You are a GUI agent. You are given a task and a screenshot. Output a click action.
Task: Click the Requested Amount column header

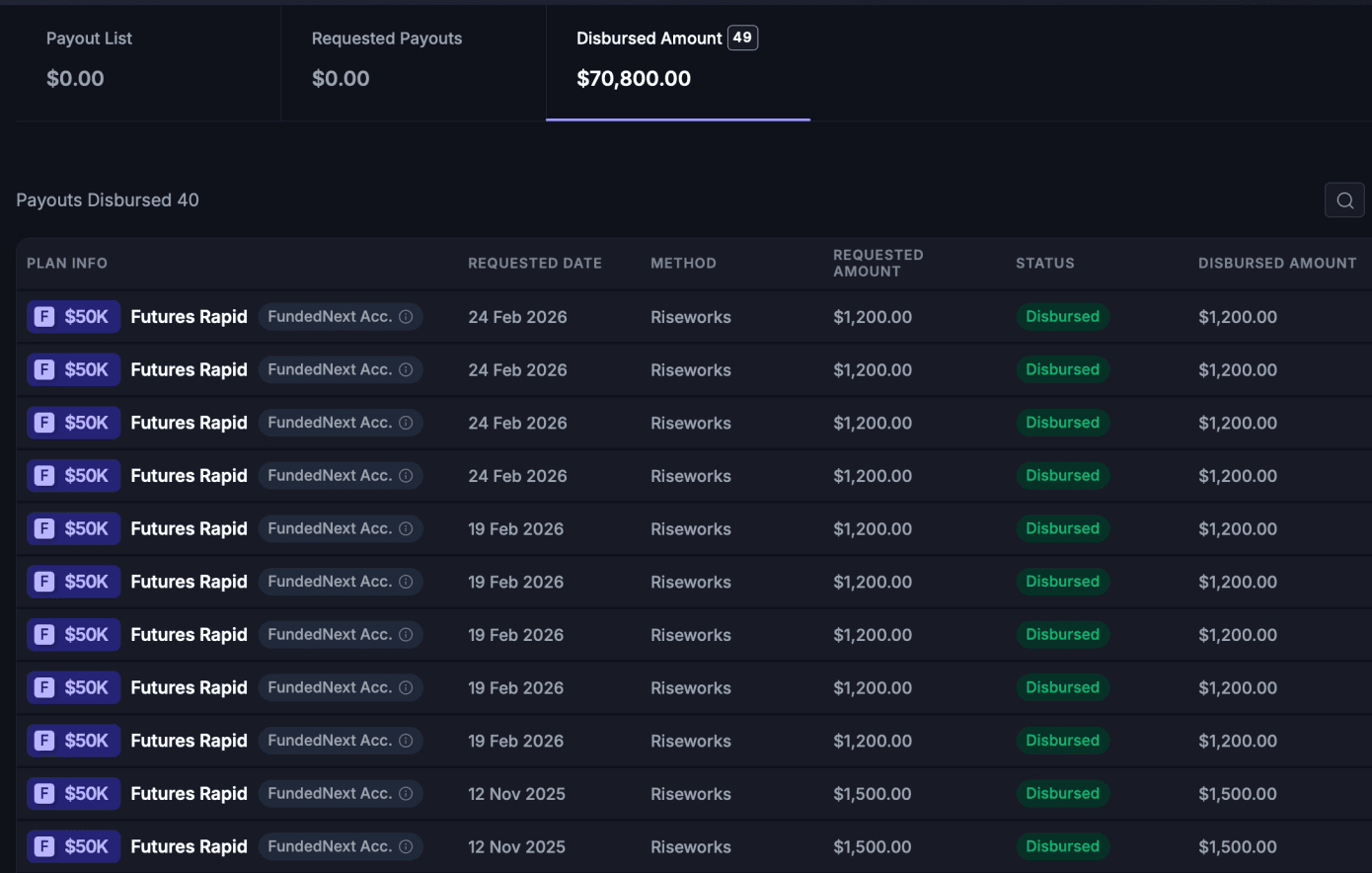(878, 263)
